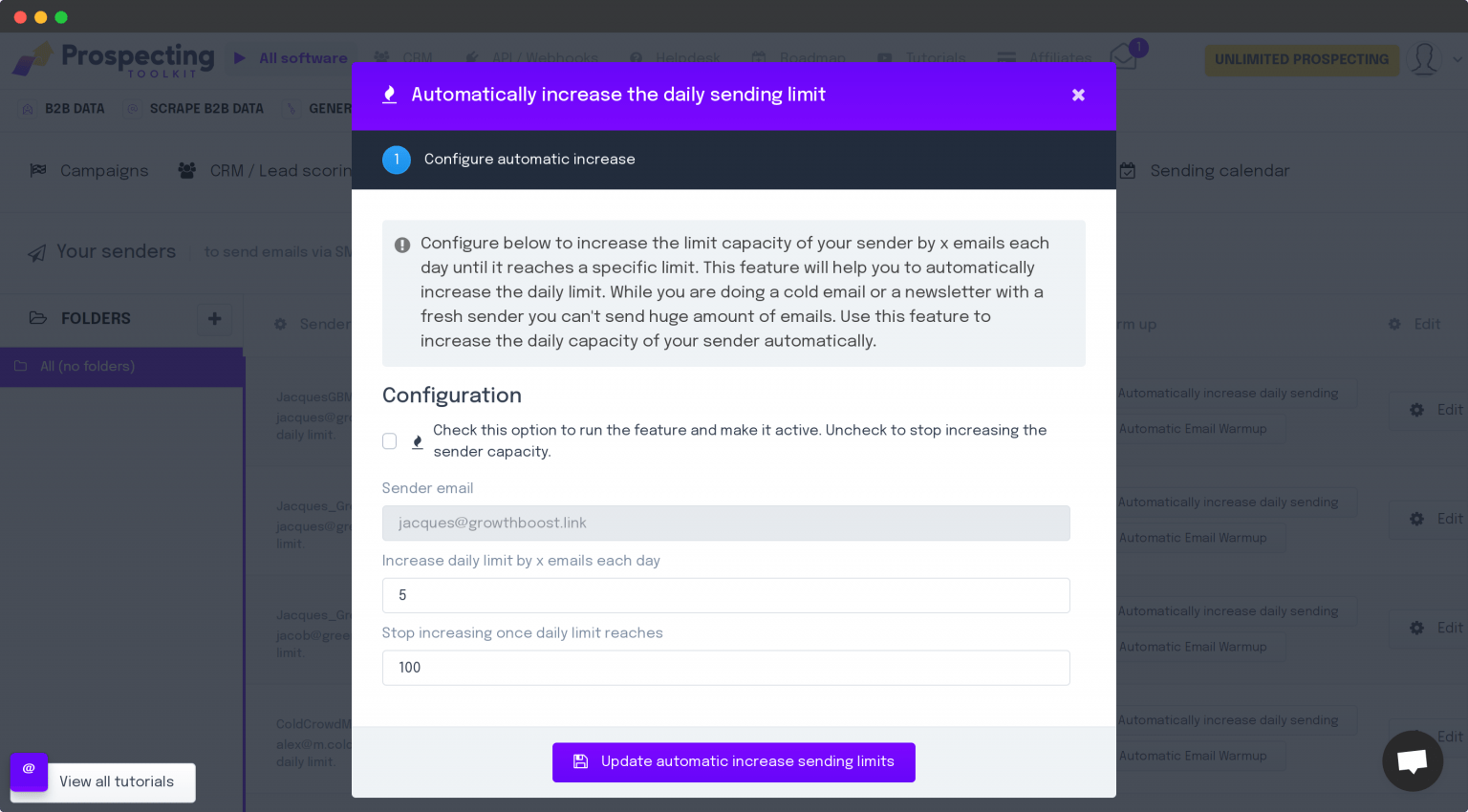
Task: Open the profile dropdown arrow
Action: 1457,59
